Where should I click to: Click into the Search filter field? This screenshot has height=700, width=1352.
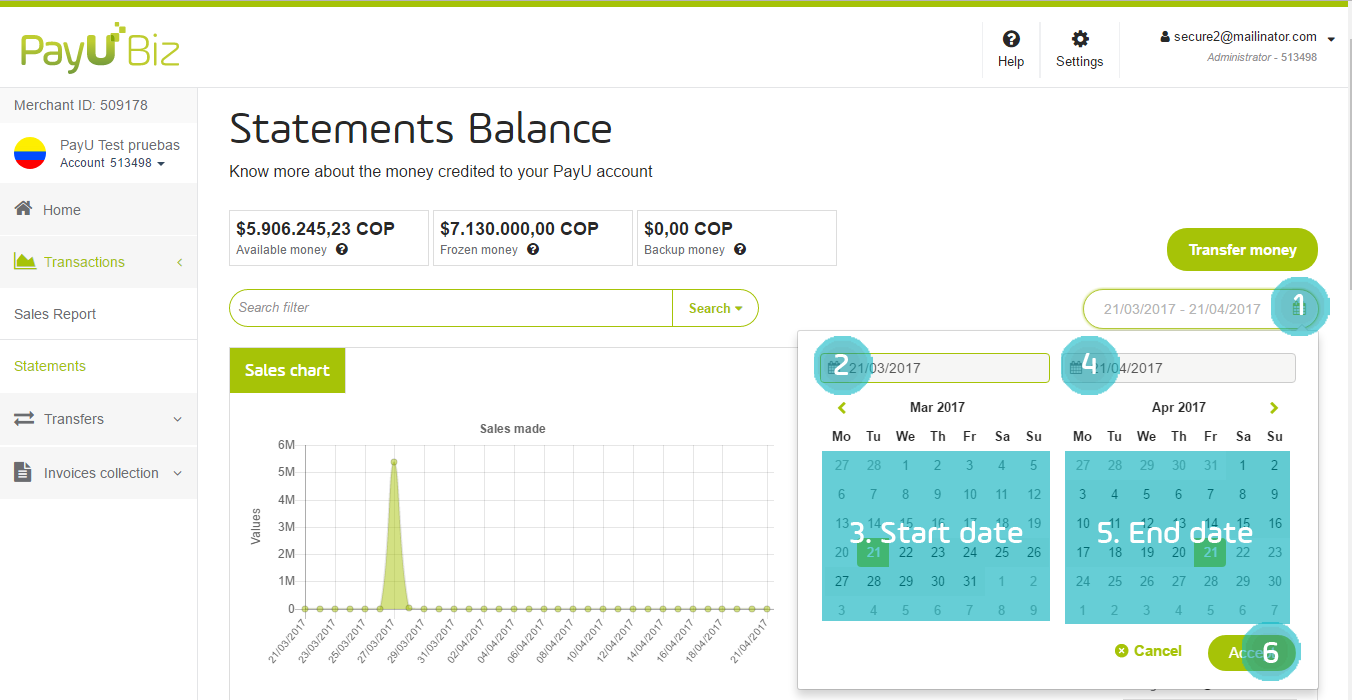[x=450, y=308]
